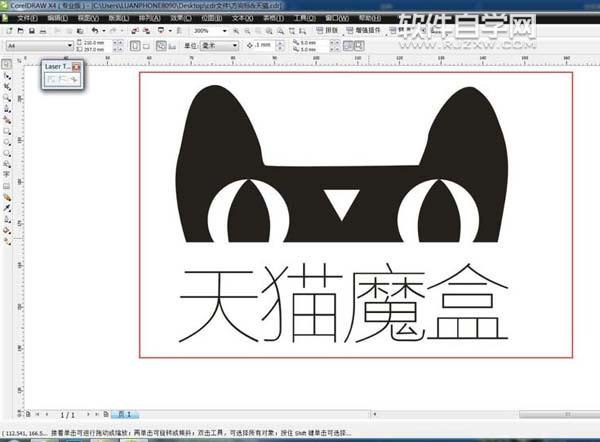Click the 排版 button in the toolbar
Screen dimensions: 600x442
click(328, 31)
